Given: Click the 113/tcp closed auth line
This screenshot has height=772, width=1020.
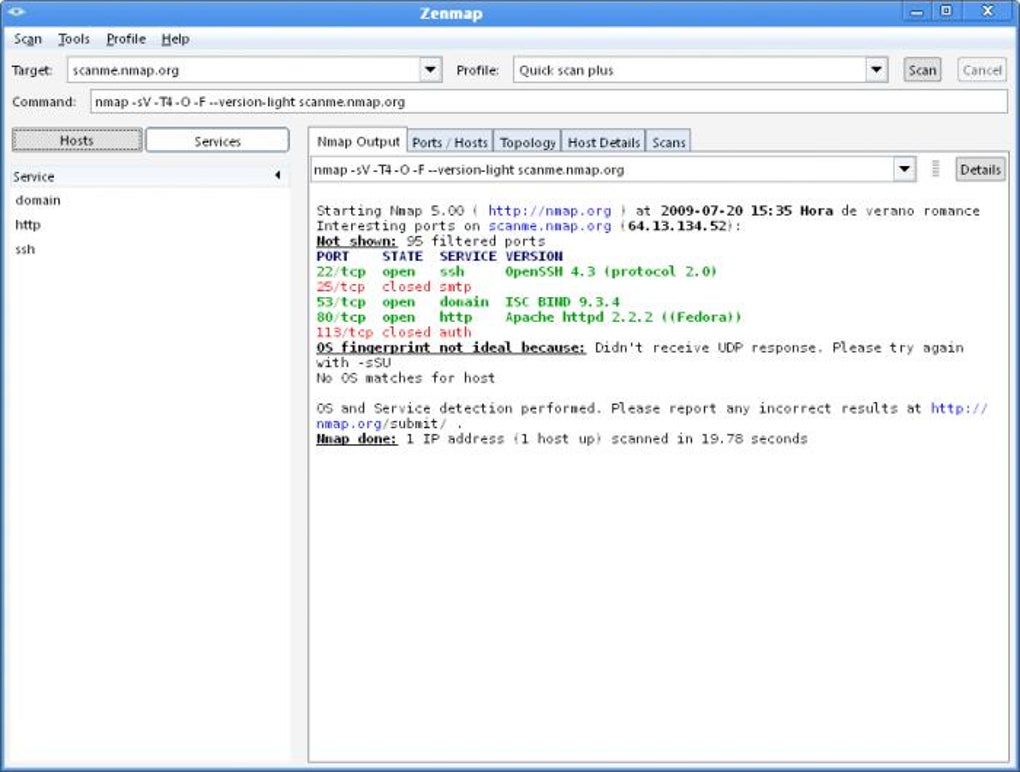Looking at the screenshot, I should tap(394, 332).
